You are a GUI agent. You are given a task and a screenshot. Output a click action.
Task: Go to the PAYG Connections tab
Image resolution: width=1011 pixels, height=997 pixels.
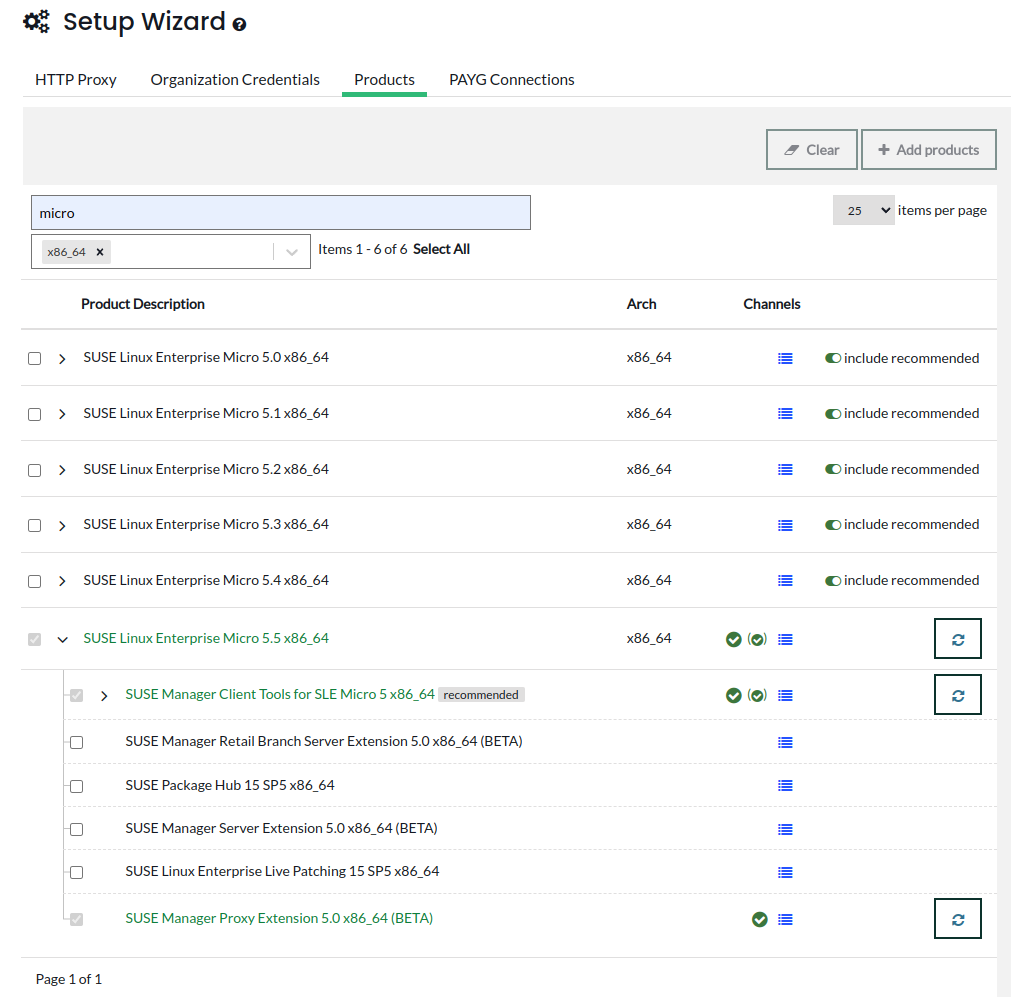[512, 79]
